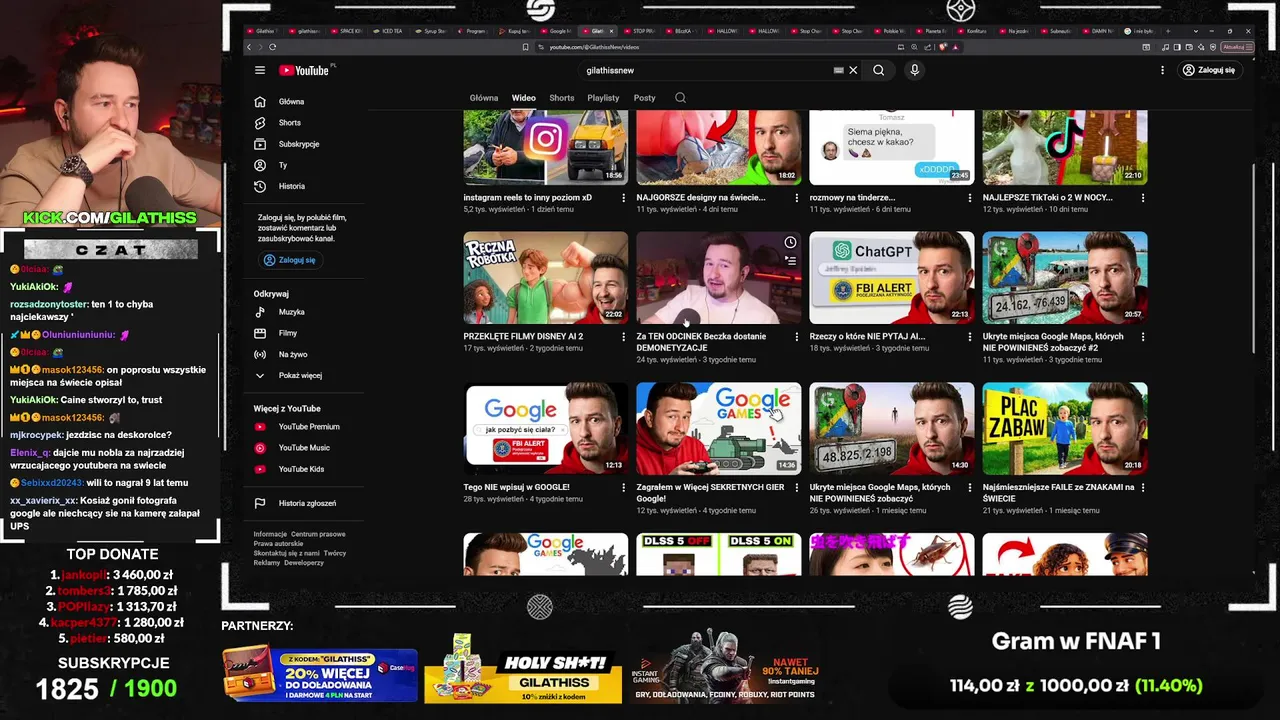
Task: Start voice search with microphone icon
Action: tap(914, 70)
